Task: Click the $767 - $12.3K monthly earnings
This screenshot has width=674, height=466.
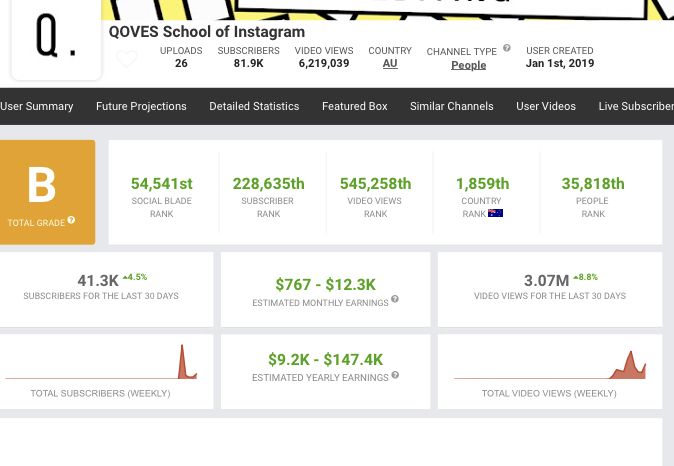Action: (325, 285)
